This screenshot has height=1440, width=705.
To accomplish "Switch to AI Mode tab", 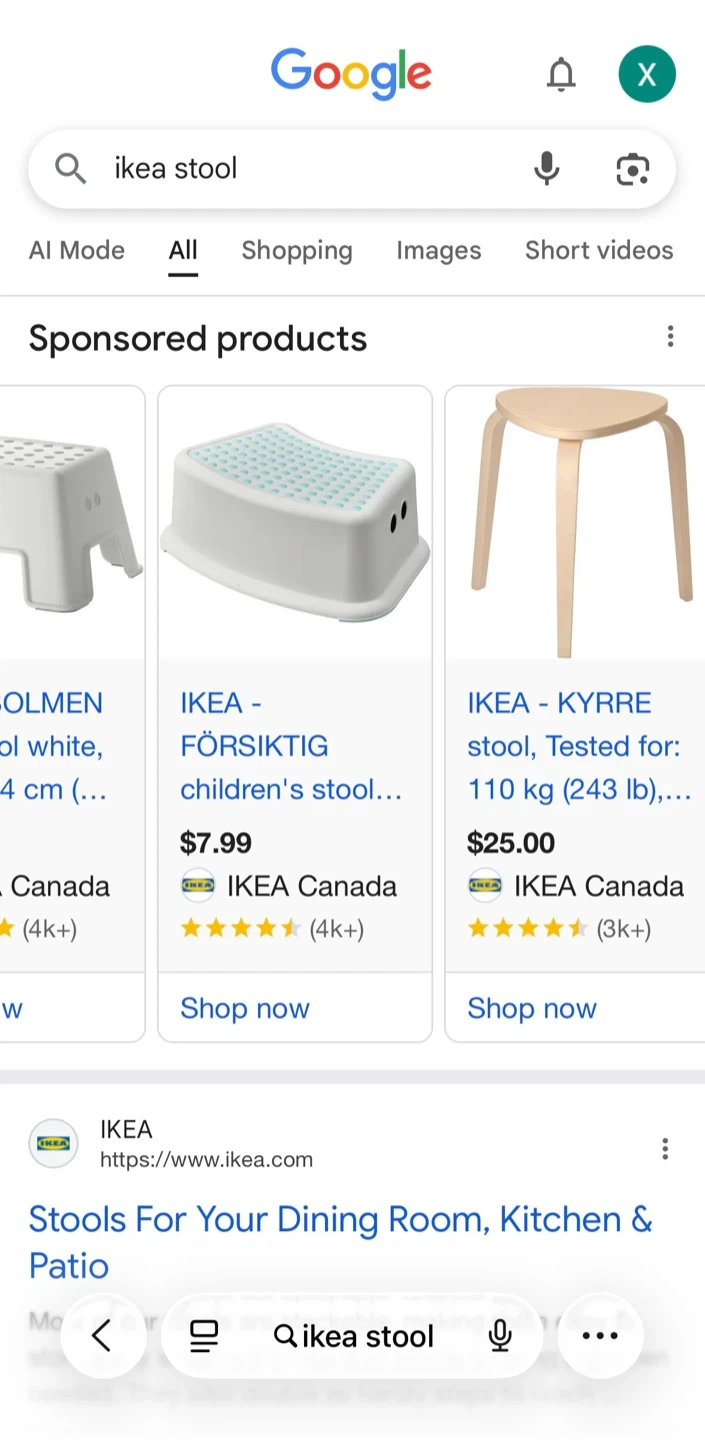I will click(77, 250).
